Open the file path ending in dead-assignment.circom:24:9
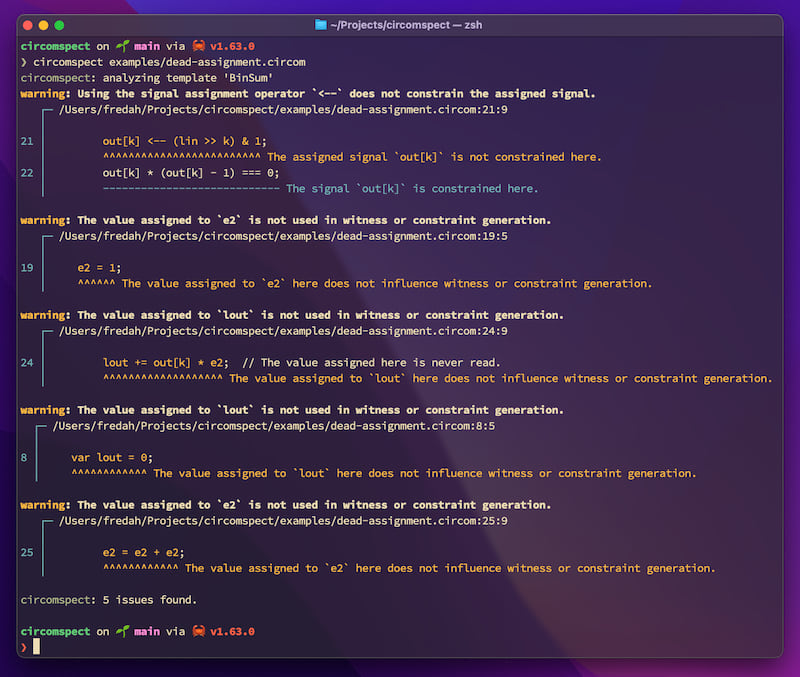The image size is (800, 677). [x=283, y=331]
